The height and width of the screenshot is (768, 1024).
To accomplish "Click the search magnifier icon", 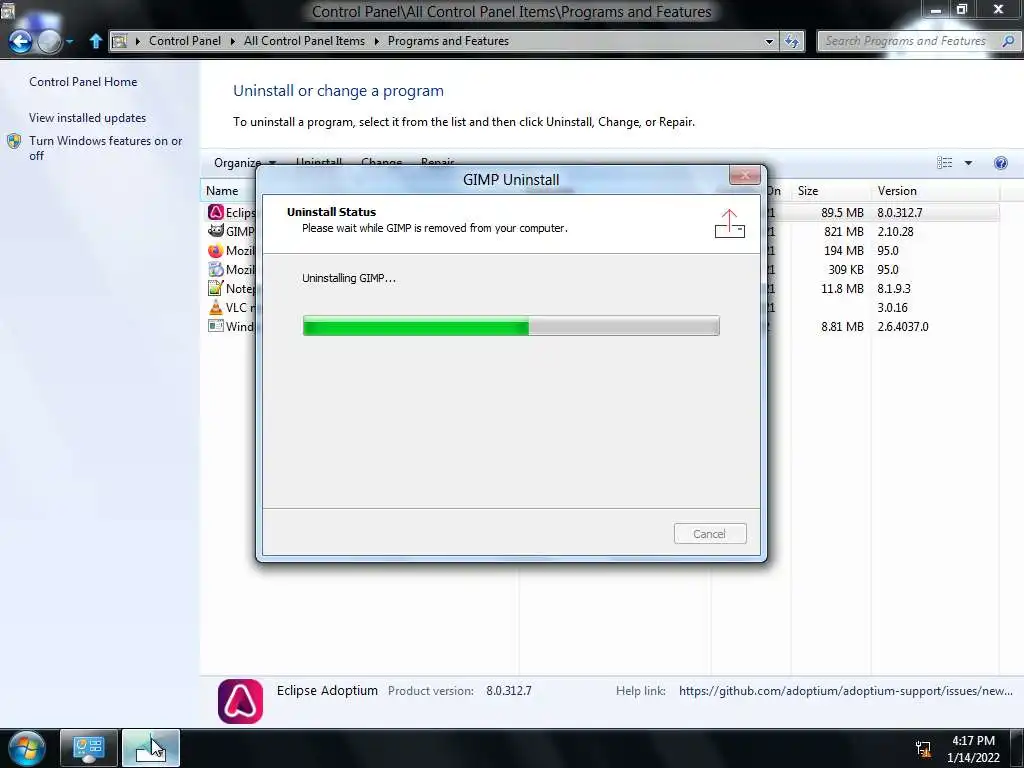I will tap(1008, 41).
